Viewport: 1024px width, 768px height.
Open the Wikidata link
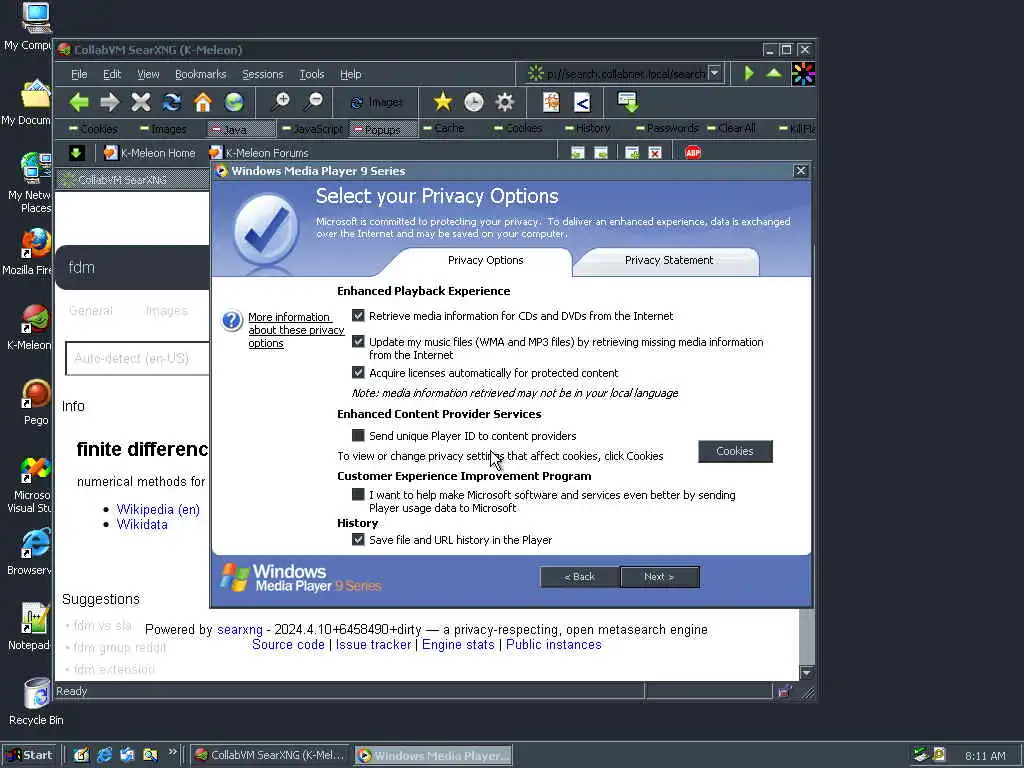click(142, 524)
